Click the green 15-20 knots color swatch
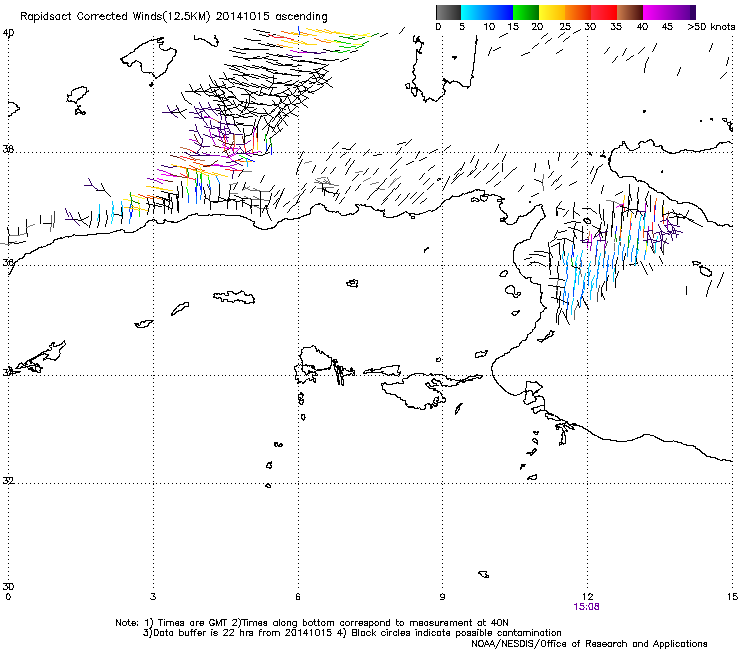Viewport: 740px width, 650px height. pos(526,12)
